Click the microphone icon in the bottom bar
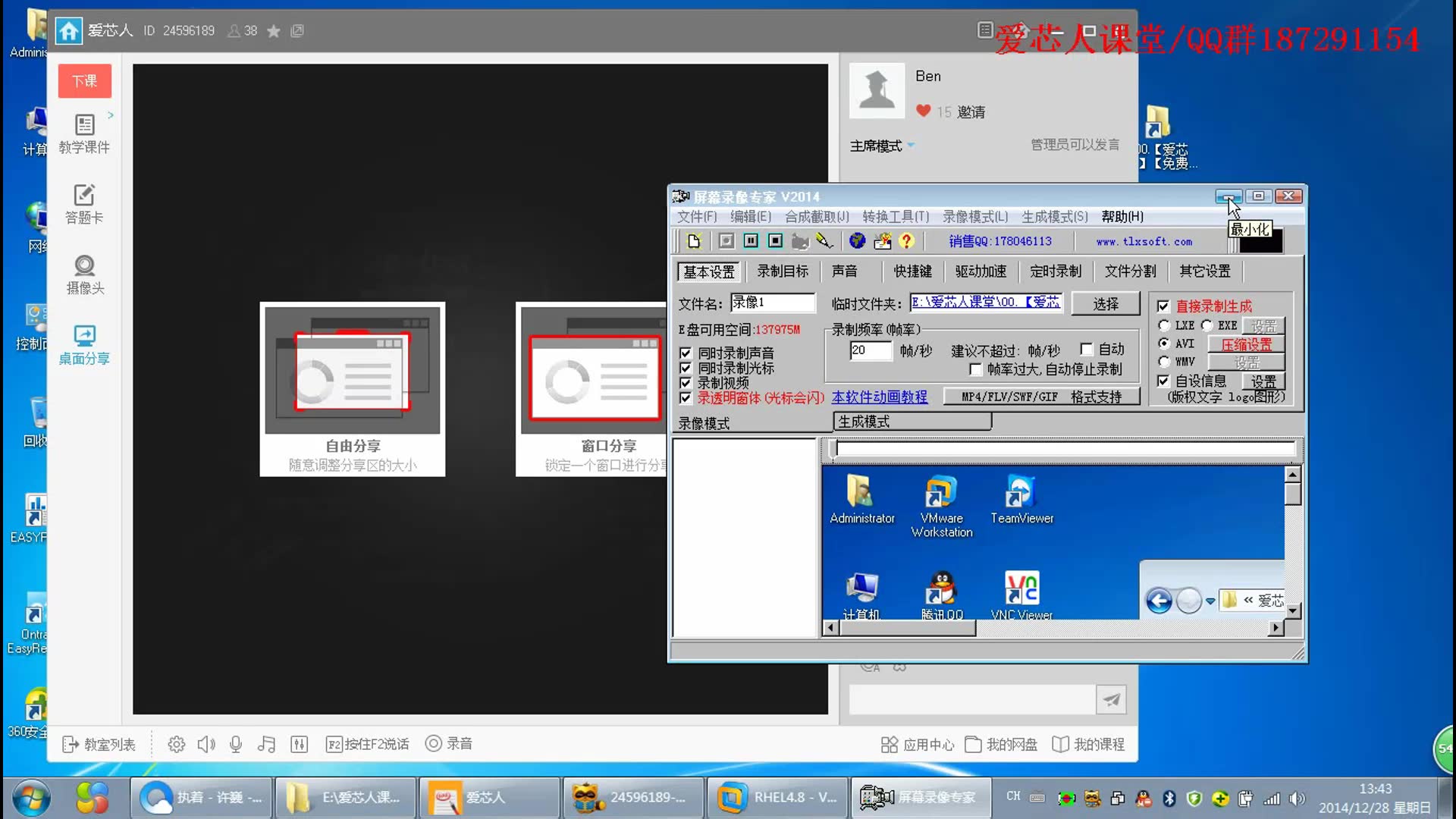The height and width of the screenshot is (819, 1456). click(x=236, y=744)
